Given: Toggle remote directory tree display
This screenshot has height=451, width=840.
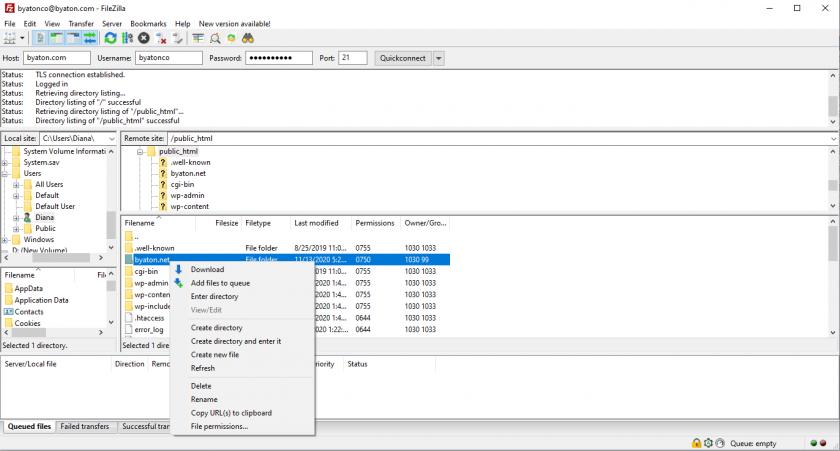Looking at the screenshot, I should click(73, 38).
